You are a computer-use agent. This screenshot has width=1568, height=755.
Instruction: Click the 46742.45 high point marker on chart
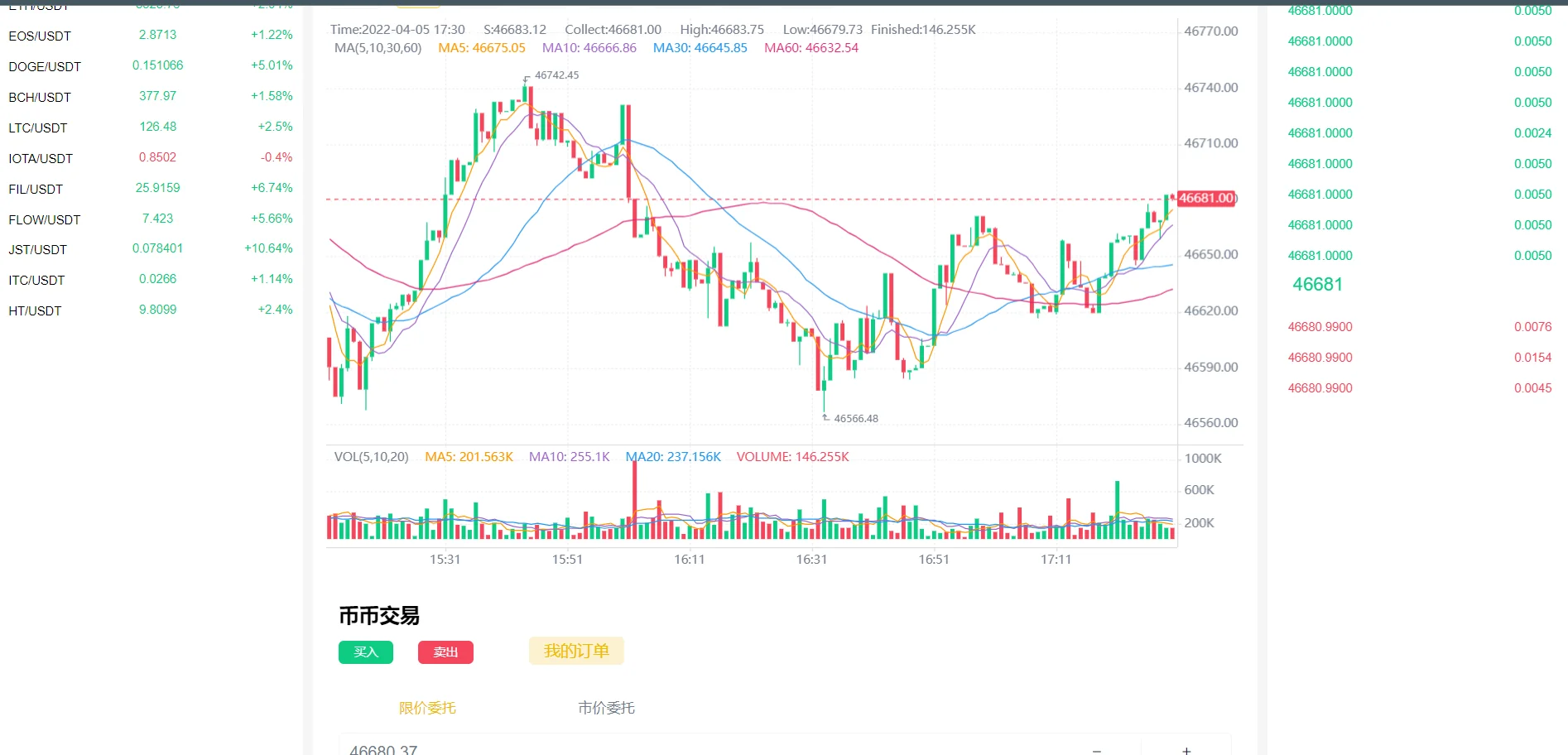pyautogui.click(x=556, y=75)
